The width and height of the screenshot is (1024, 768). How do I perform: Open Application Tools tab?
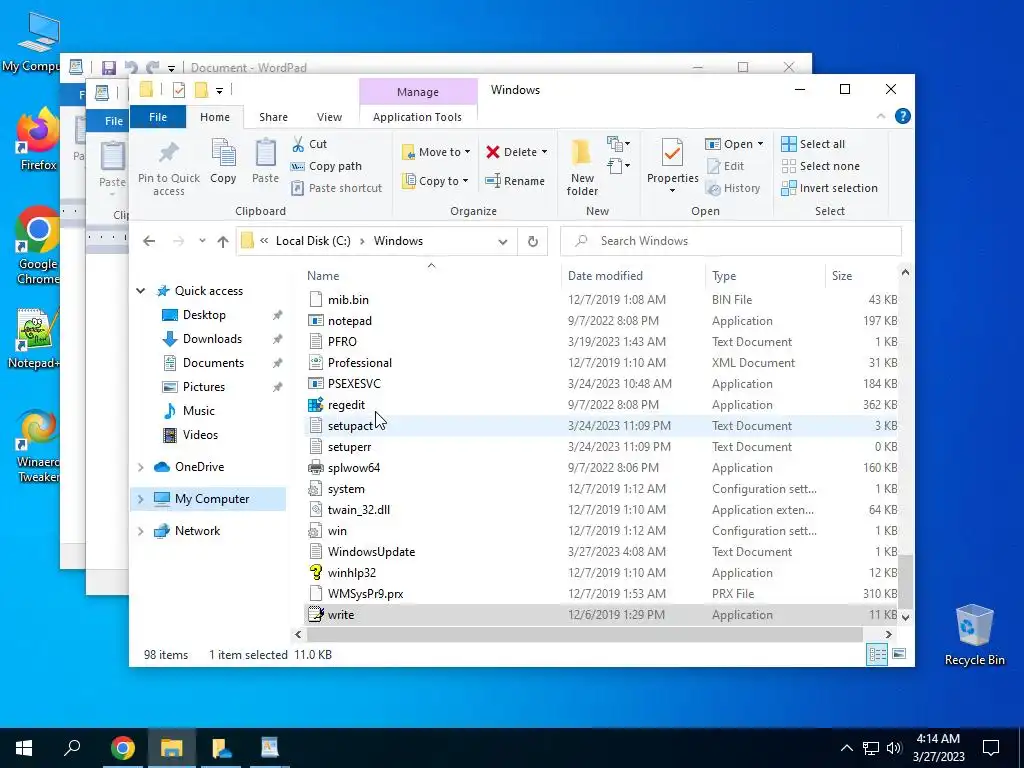[417, 117]
